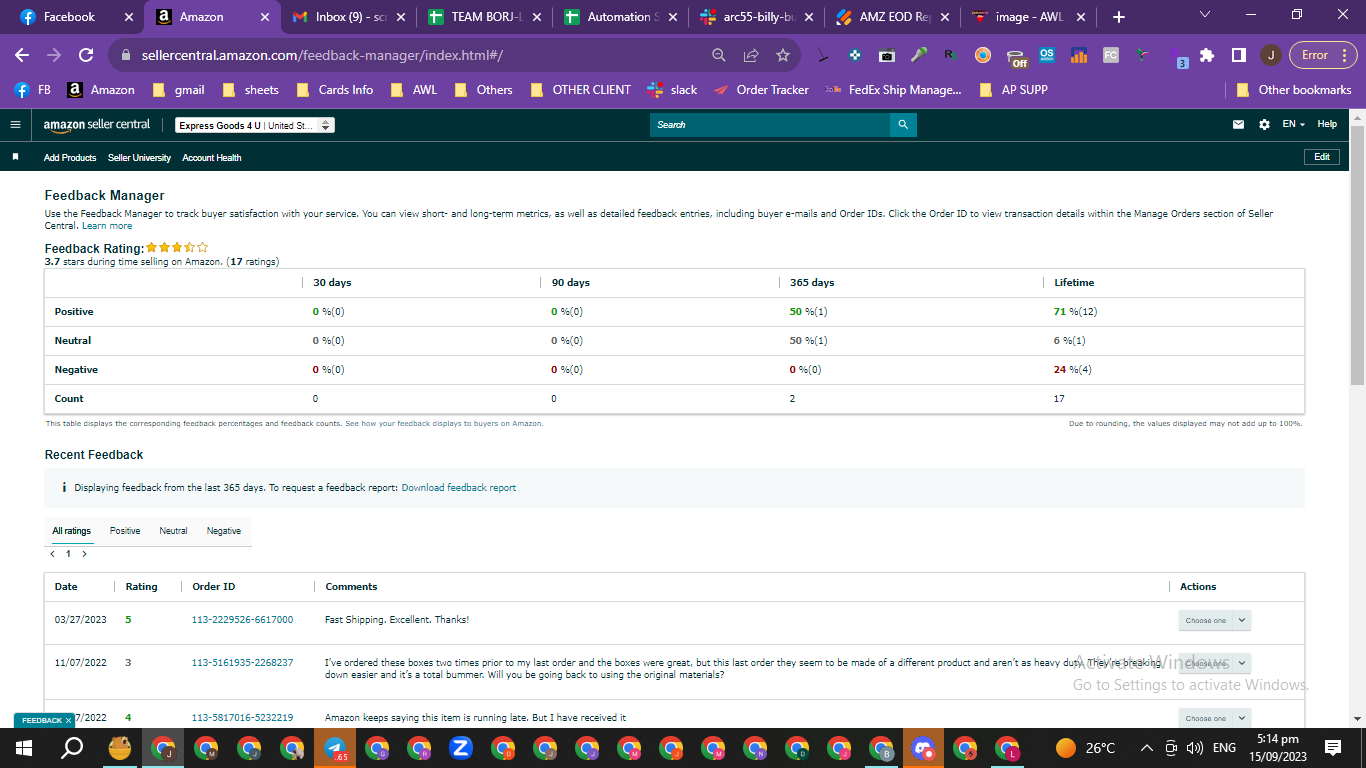Switch to the All ratings tab

pyautogui.click(x=72, y=531)
